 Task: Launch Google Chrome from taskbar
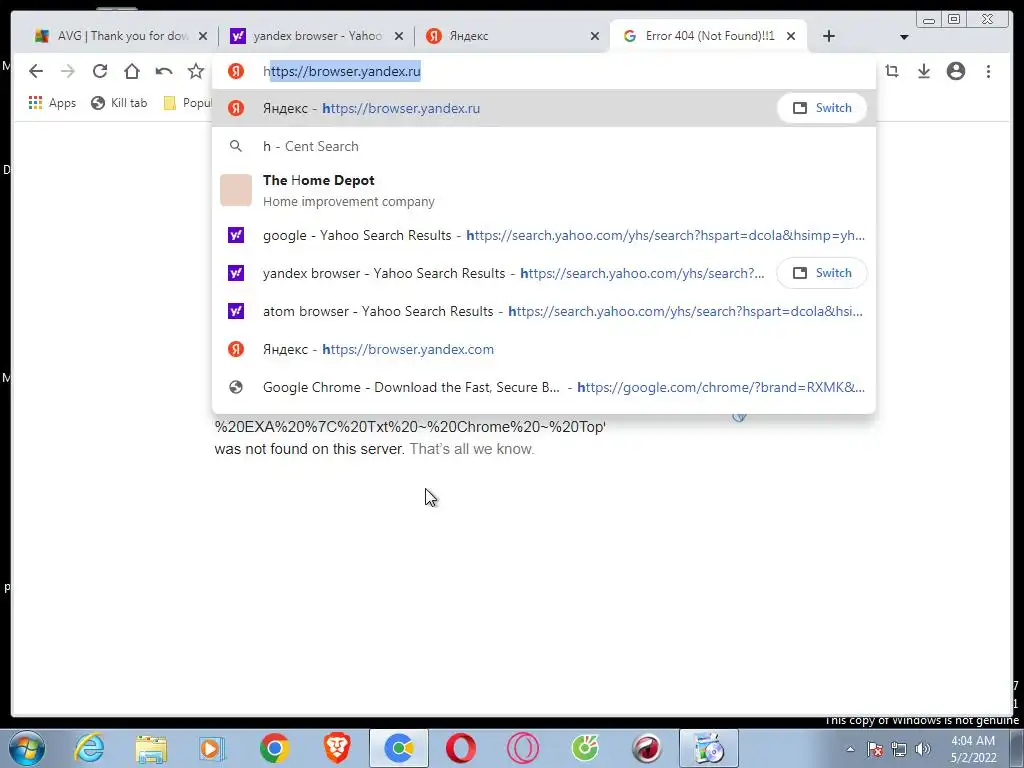click(274, 748)
